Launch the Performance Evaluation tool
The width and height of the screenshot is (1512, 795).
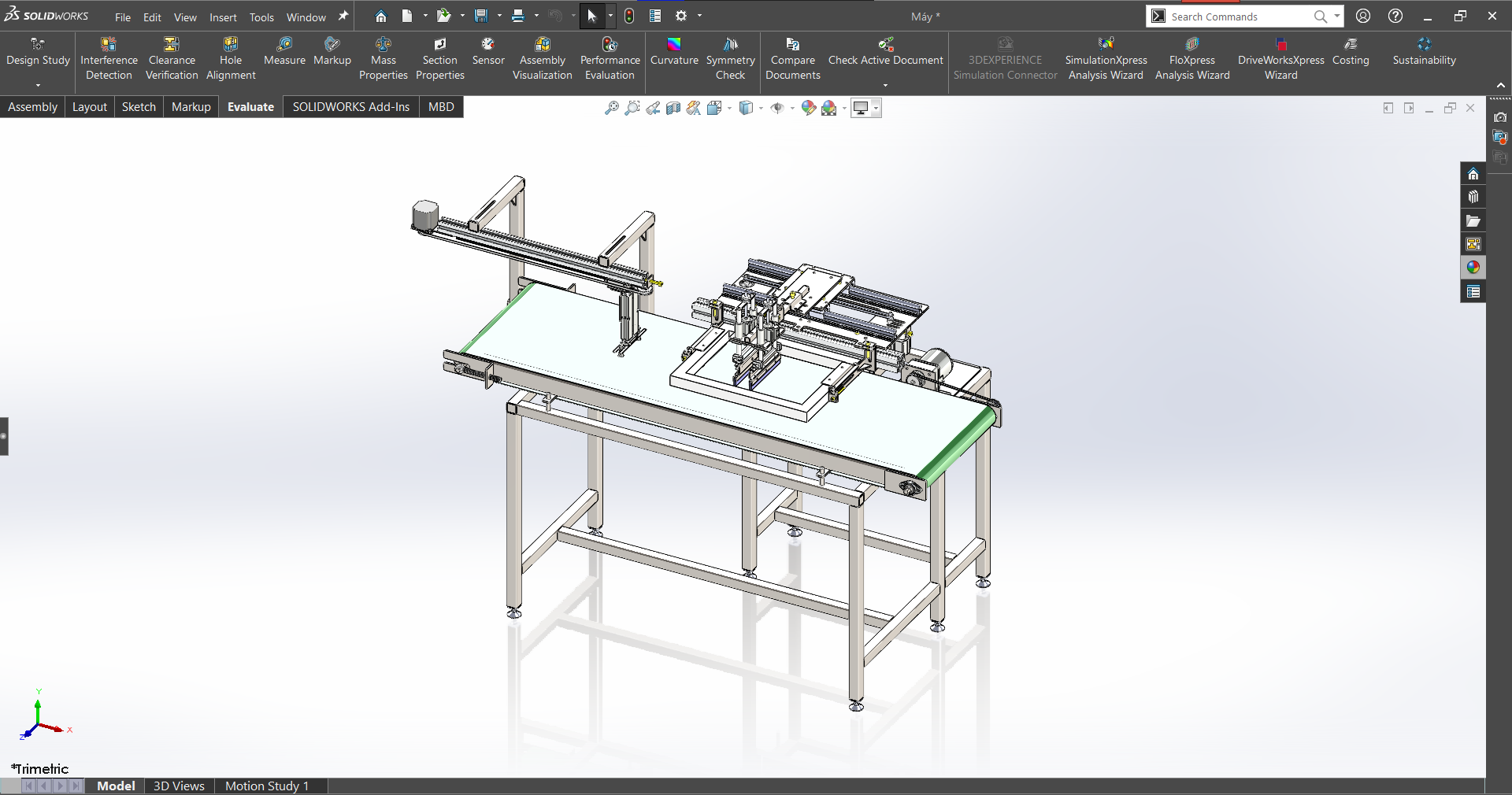[610, 58]
